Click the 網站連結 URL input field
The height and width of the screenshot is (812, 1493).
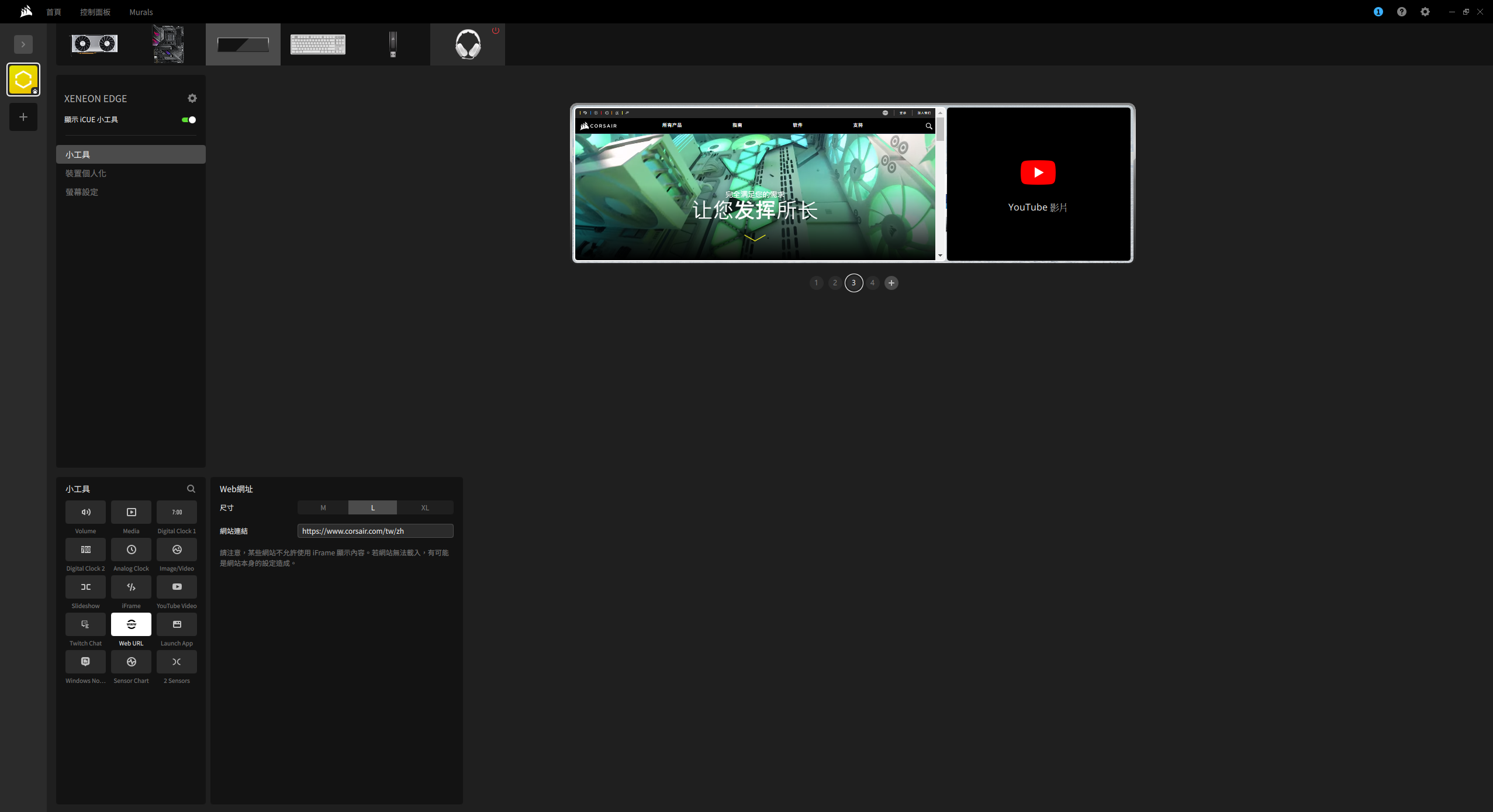pos(375,531)
